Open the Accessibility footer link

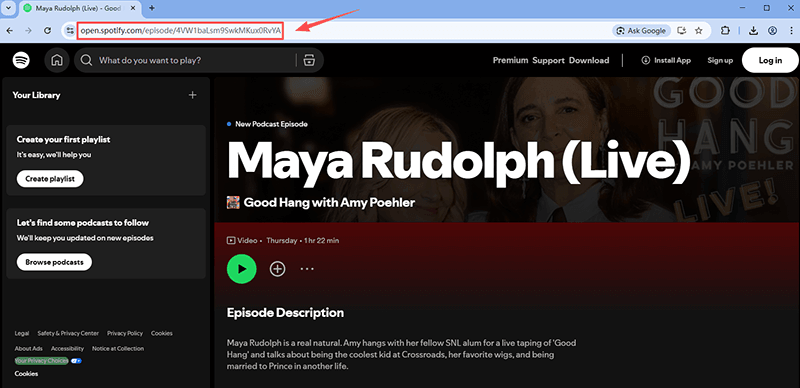click(x=67, y=349)
